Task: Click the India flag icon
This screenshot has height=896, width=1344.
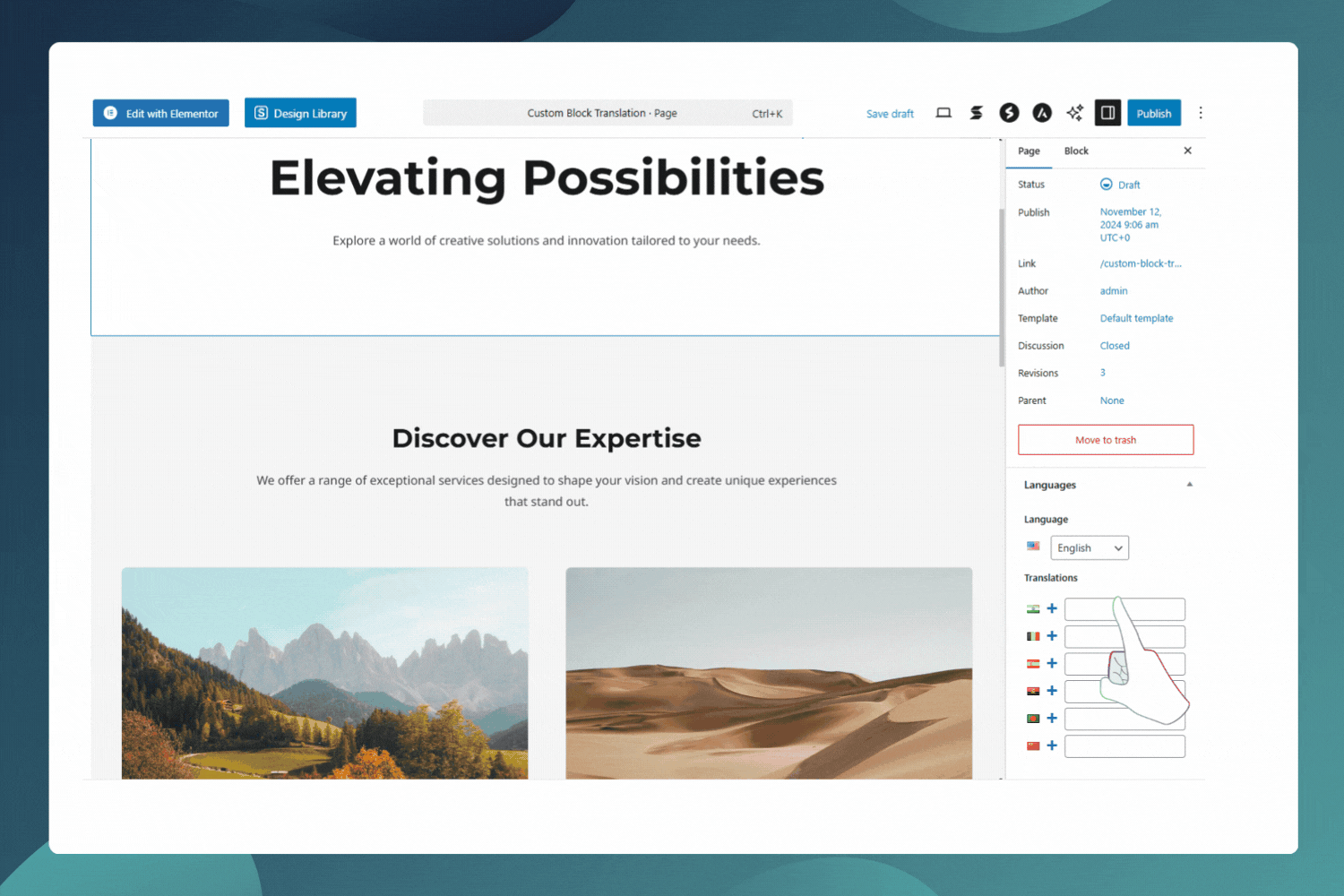Action: tap(1033, 609)
